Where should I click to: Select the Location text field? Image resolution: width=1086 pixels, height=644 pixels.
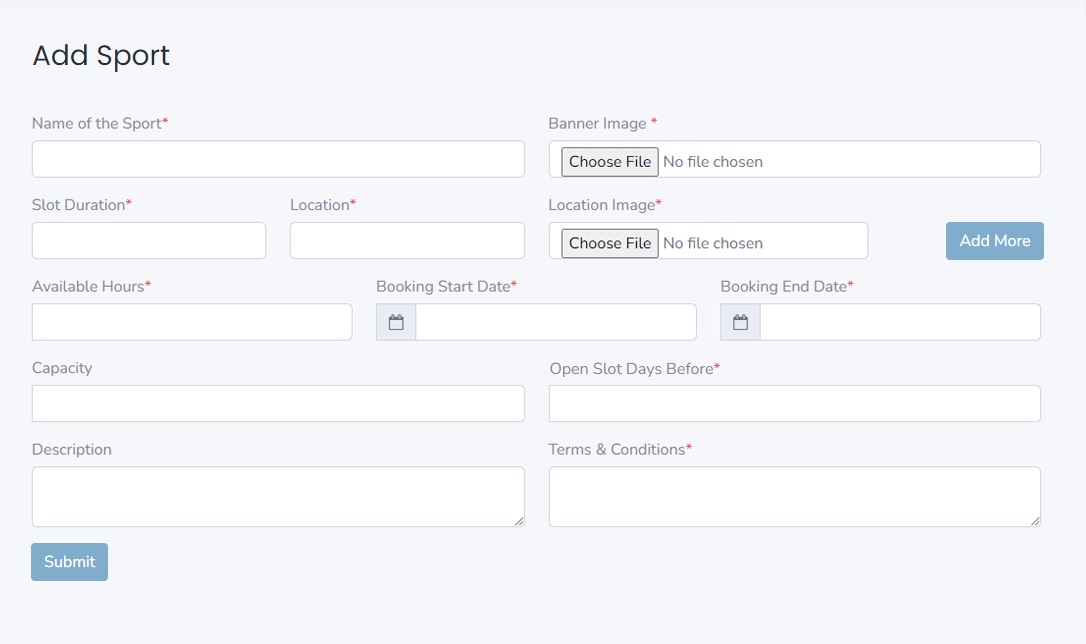coord(407,241)
